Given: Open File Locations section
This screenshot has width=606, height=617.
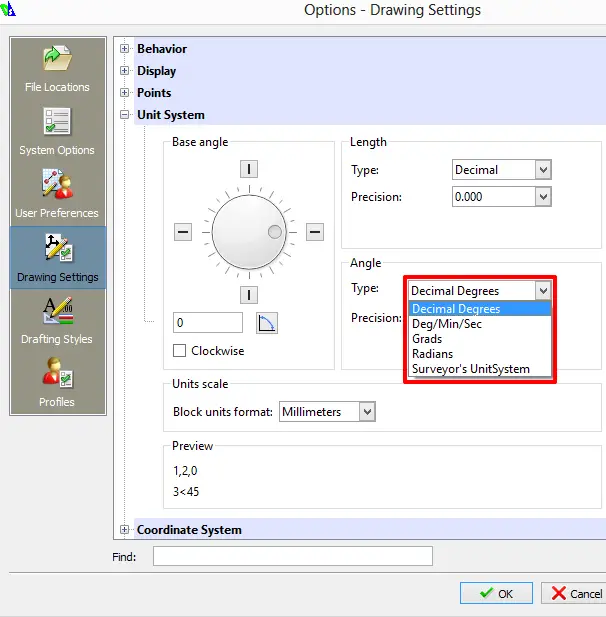Looking at the screenshot, I should click(57, 69).
